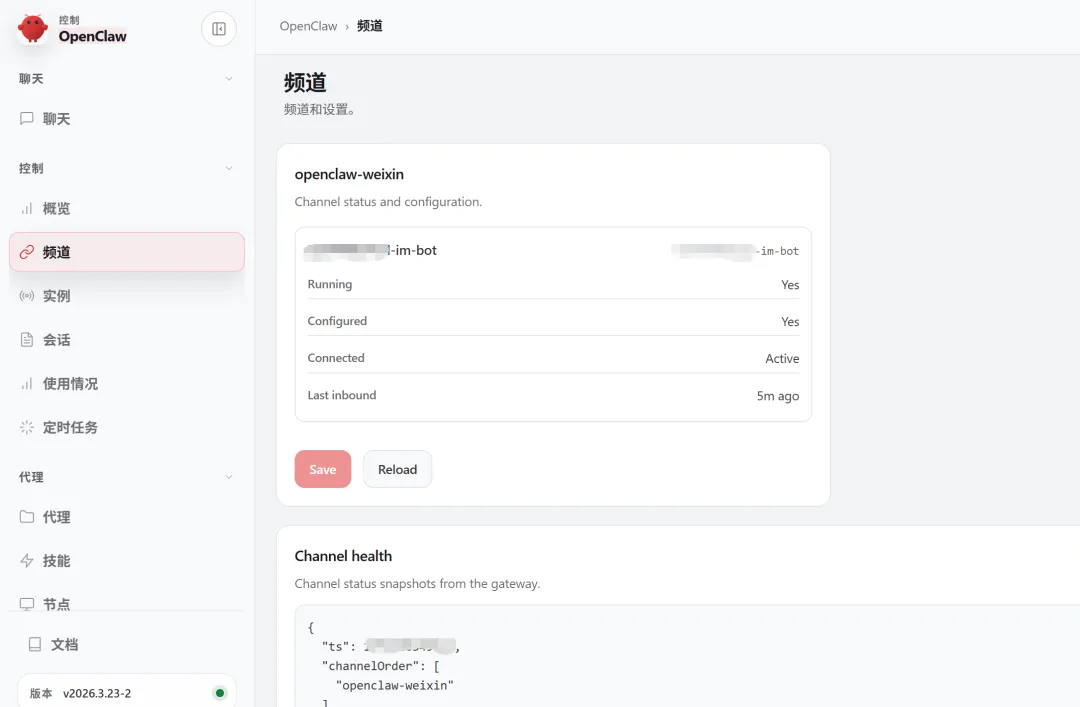Screen dimensions: 1080x707
Task: Click the Configured row label
Action: click(x=337, y=321)
